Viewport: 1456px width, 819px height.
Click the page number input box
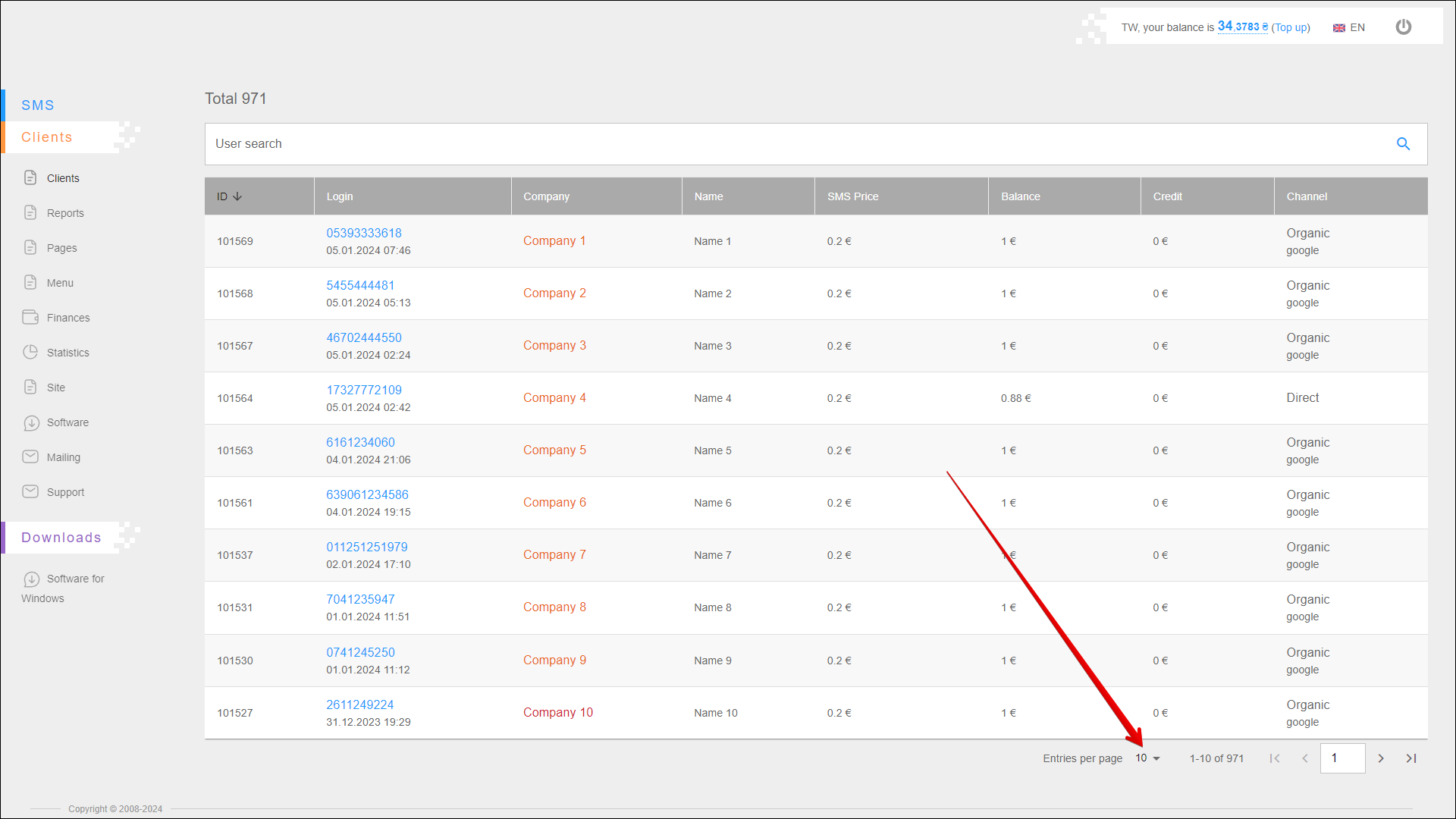(x=1342, y=758)
